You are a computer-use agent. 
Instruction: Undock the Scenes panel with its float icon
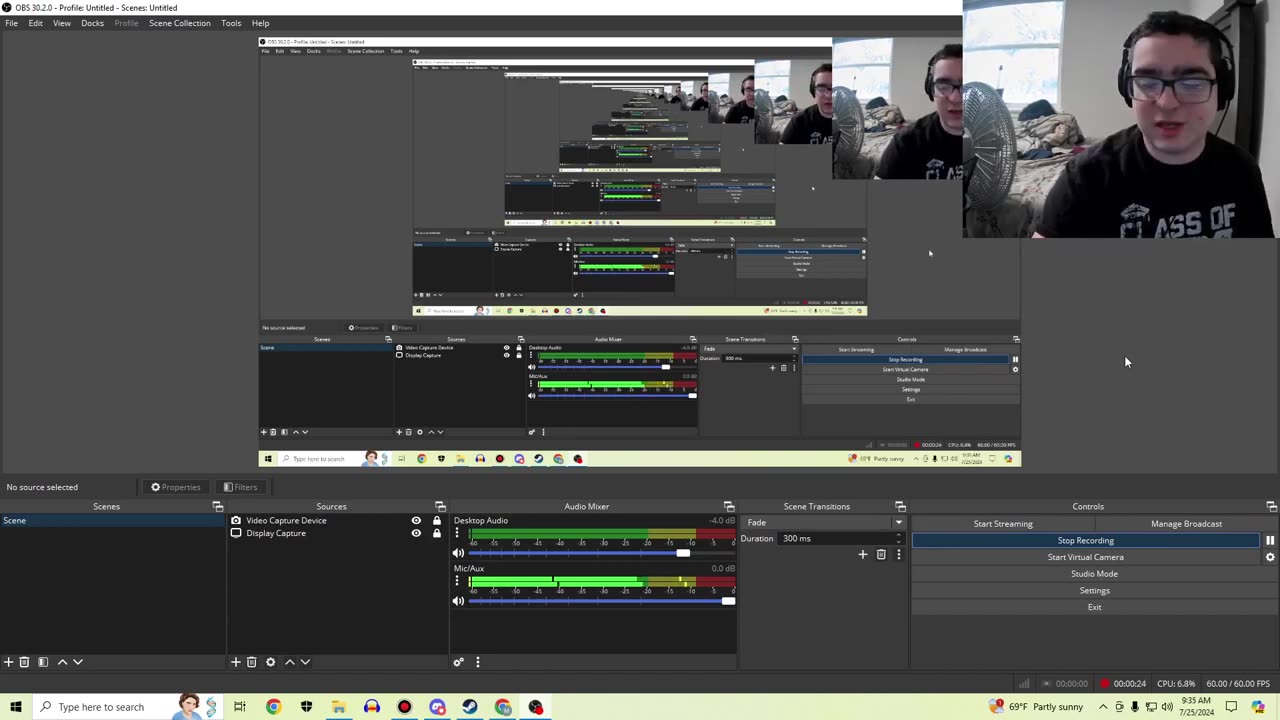pyautogui.click(x=218, y=507)
